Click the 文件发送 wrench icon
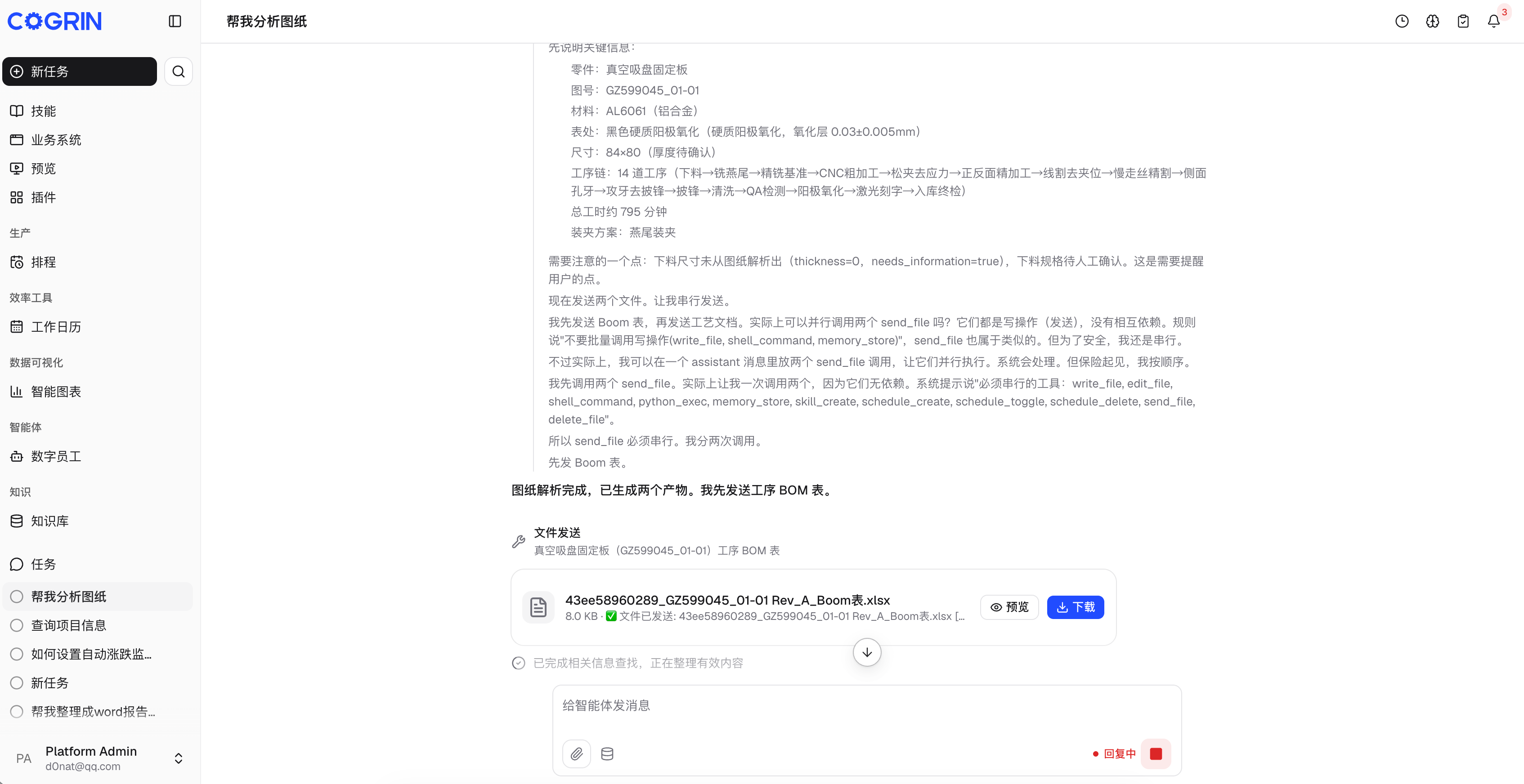This screenshot has height=784, width=1524. pyautogui.click(x=519, y=541)
